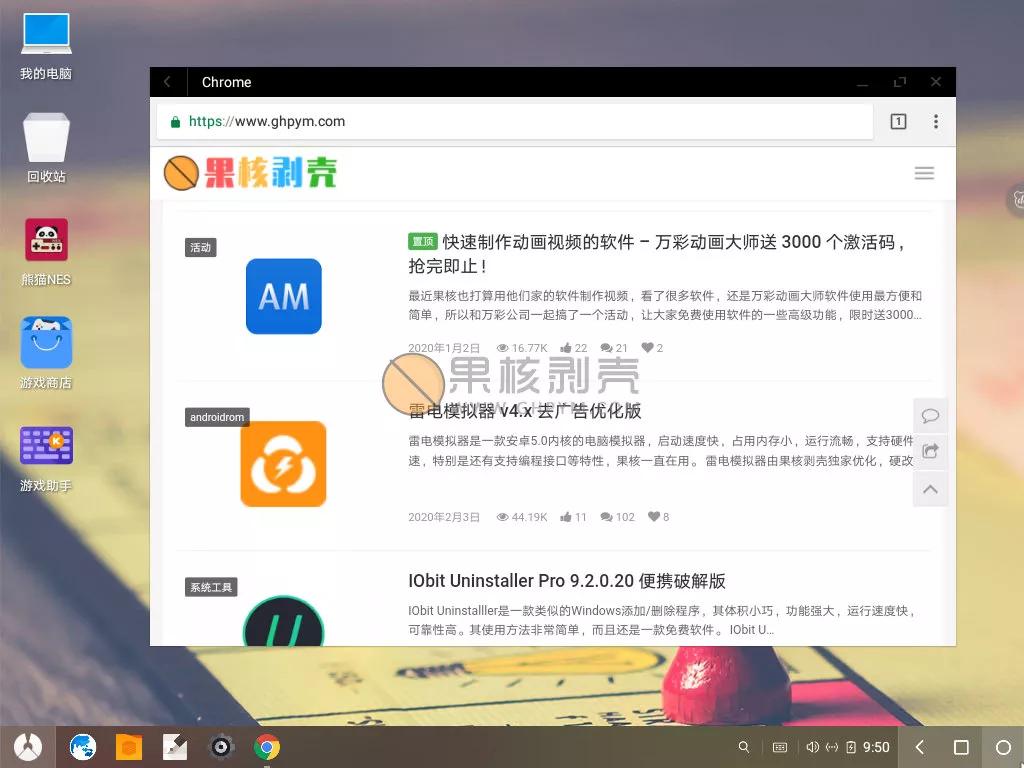This screenshot has height=768, width=1024.
Task: Click the floating share icon
Action: (x=930, y=451)
